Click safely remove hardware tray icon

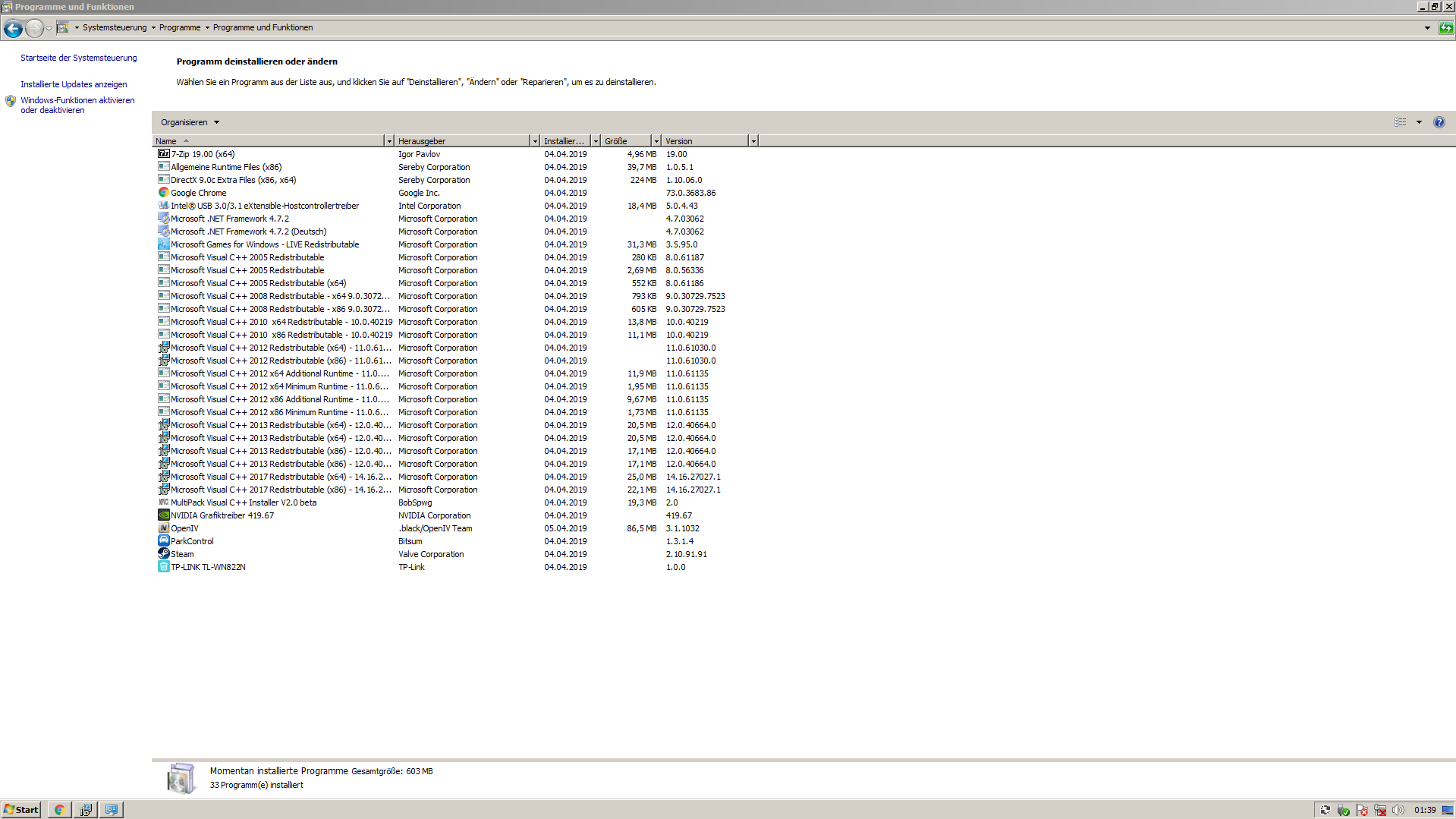pyautogui.click(x=1344, y=810)
